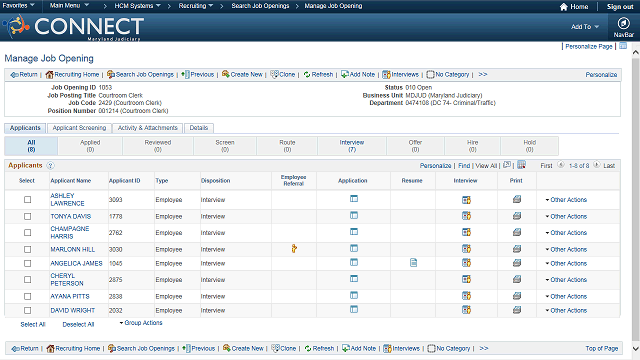The width and height of the screenshot is (640, 360).
Task: Select David Wright's checkbox
Action: (27, 311)
